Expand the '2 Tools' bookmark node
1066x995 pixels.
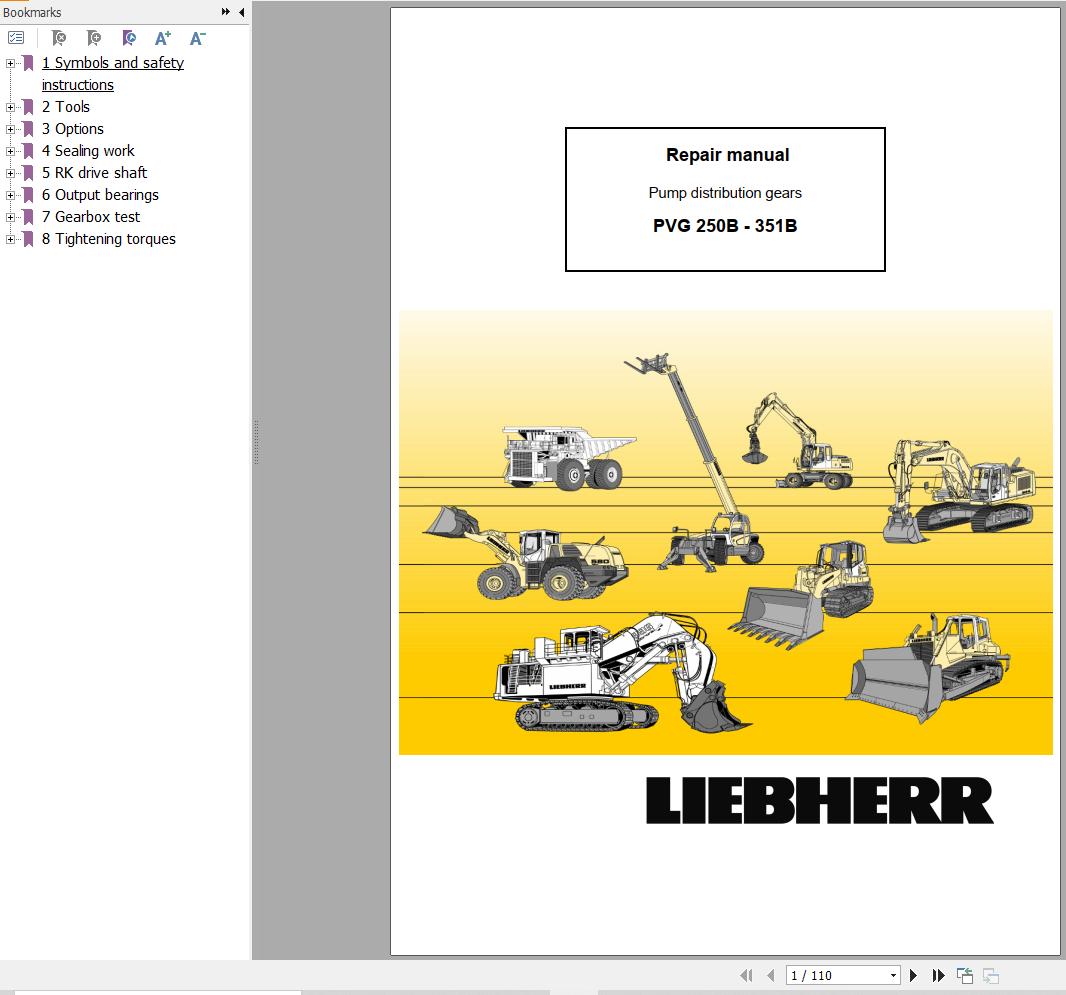pyautogui.click(x=10, y=107)
